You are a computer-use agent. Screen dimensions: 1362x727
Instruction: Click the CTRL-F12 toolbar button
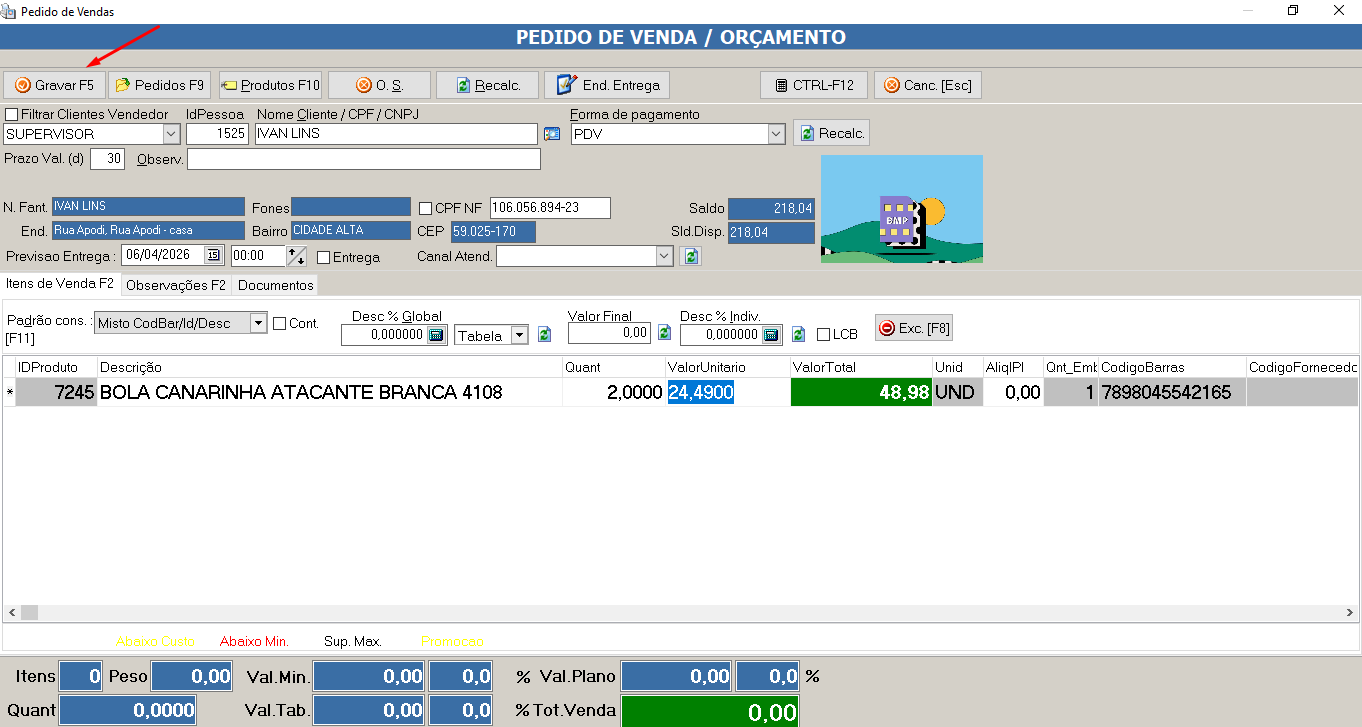pyautogui.click(x=813, y=85)
